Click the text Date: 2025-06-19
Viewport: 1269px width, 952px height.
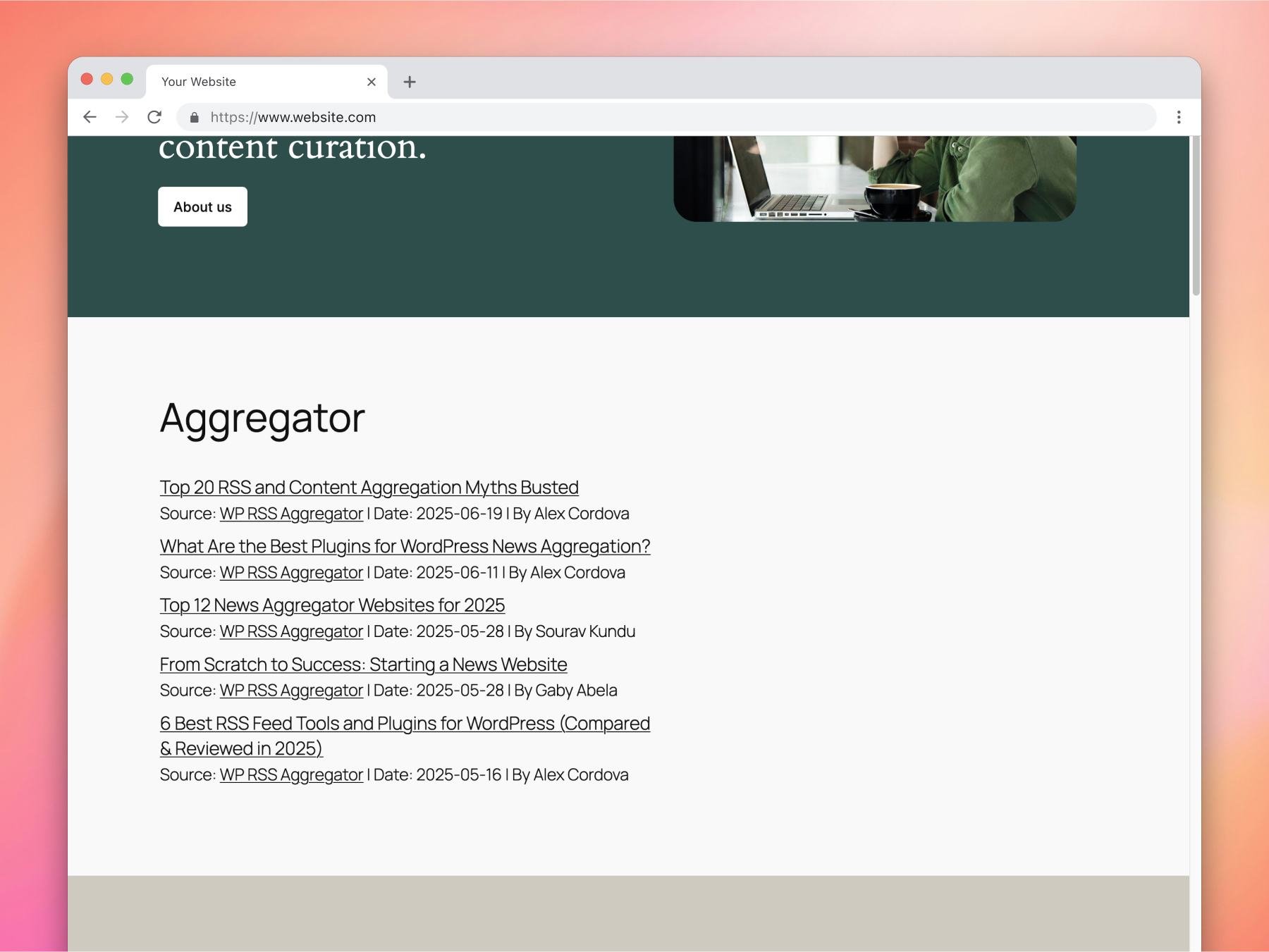tap(438, 514)
